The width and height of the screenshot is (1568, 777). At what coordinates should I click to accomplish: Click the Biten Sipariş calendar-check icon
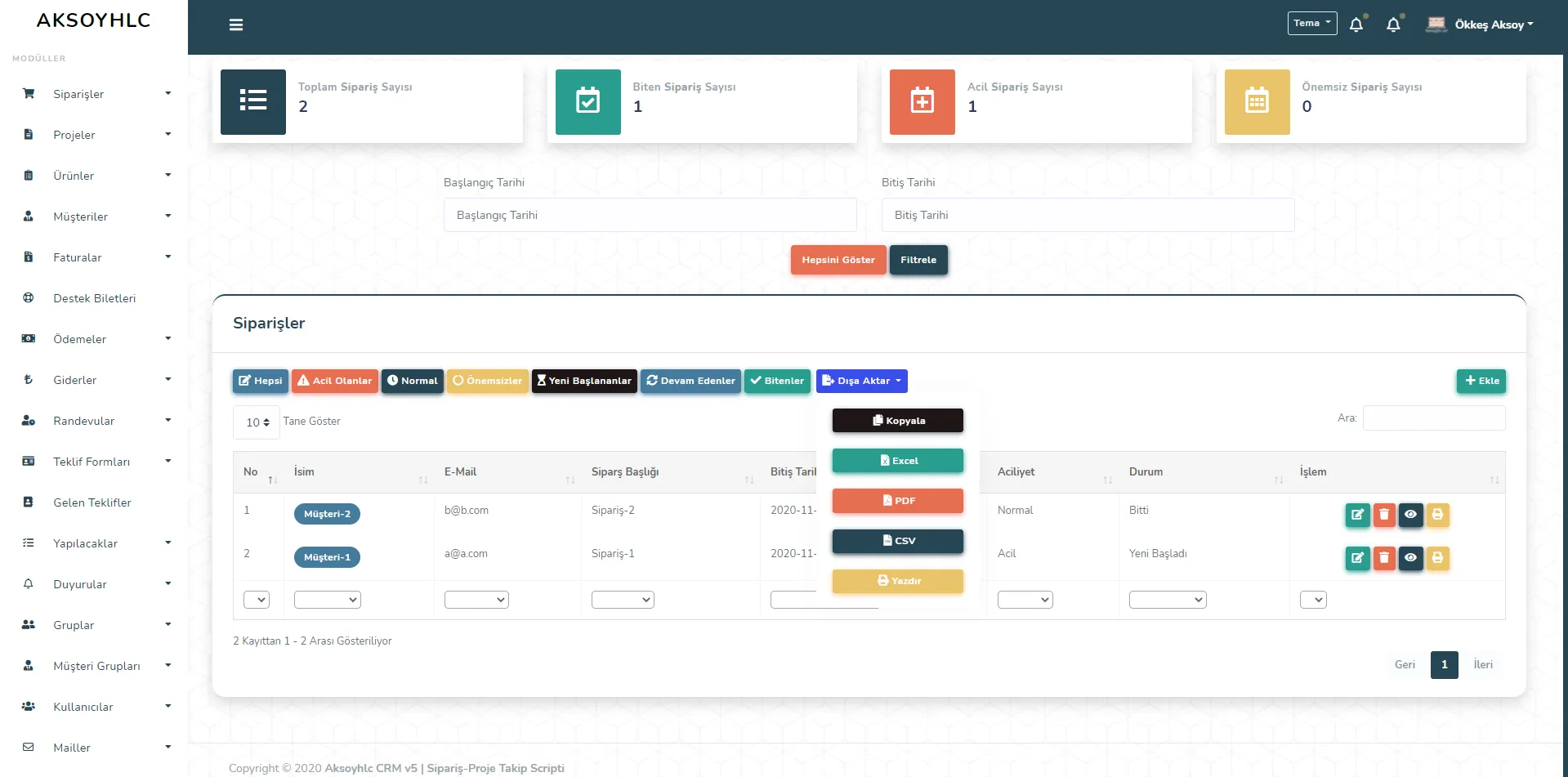[x=588, y=101]
